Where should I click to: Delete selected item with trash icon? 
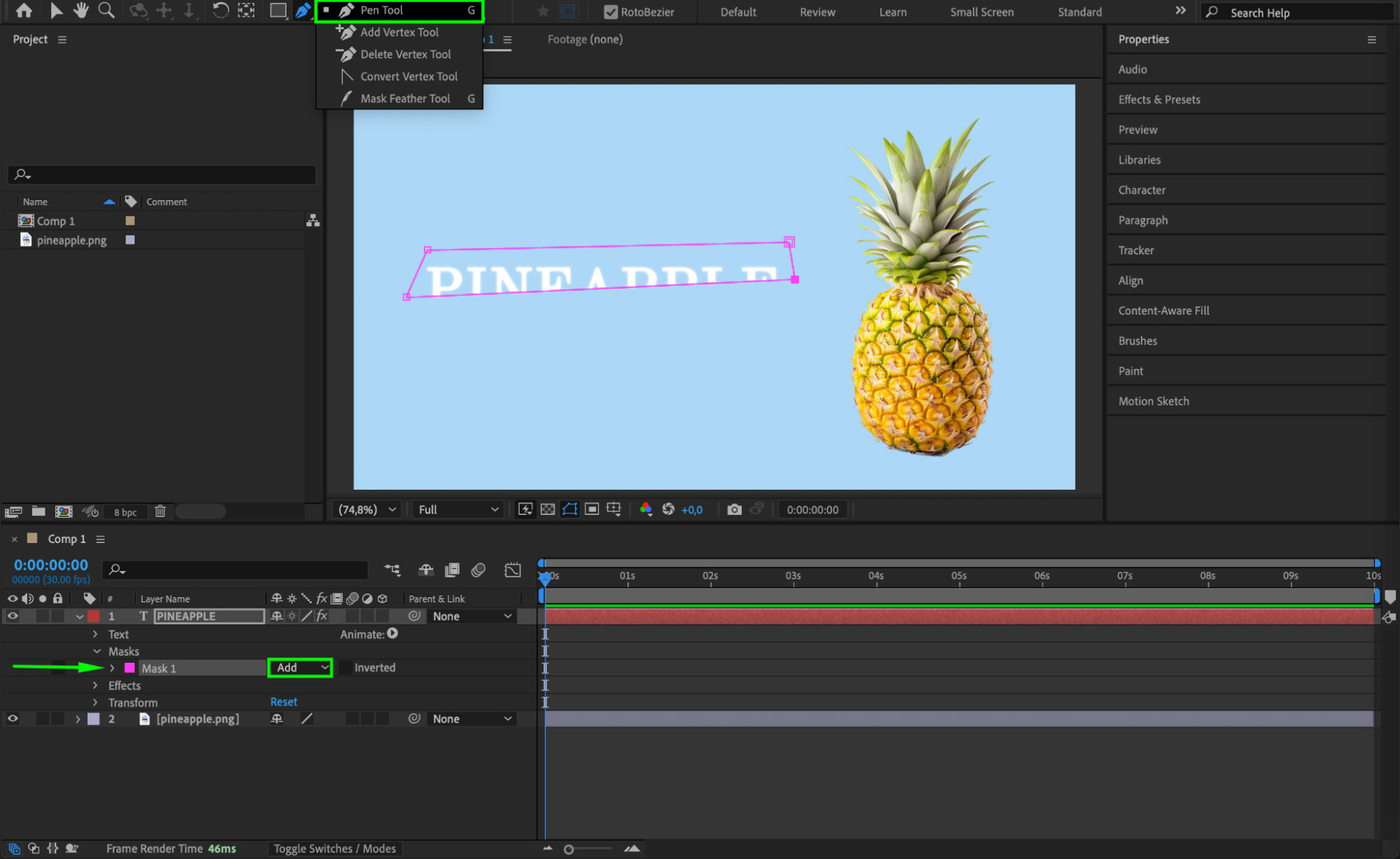click(160, 511)
